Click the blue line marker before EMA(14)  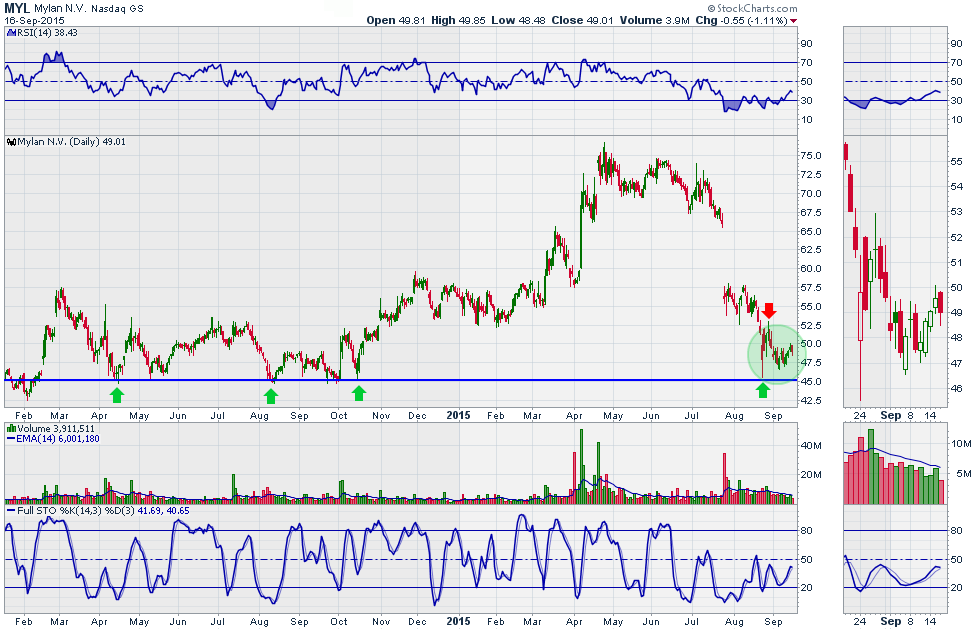11,439
